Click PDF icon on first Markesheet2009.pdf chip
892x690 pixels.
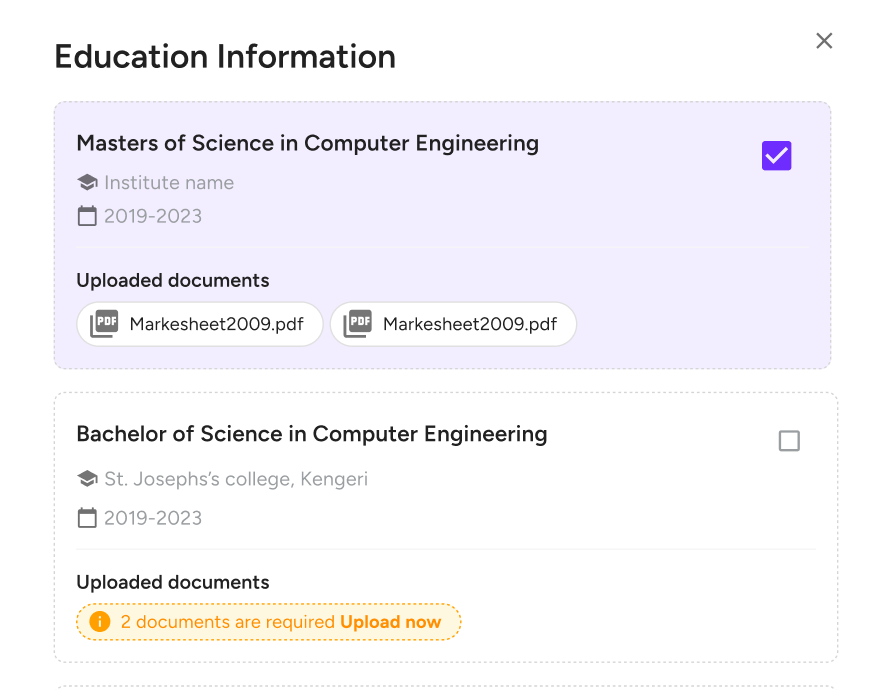click(x=104, y=324)
